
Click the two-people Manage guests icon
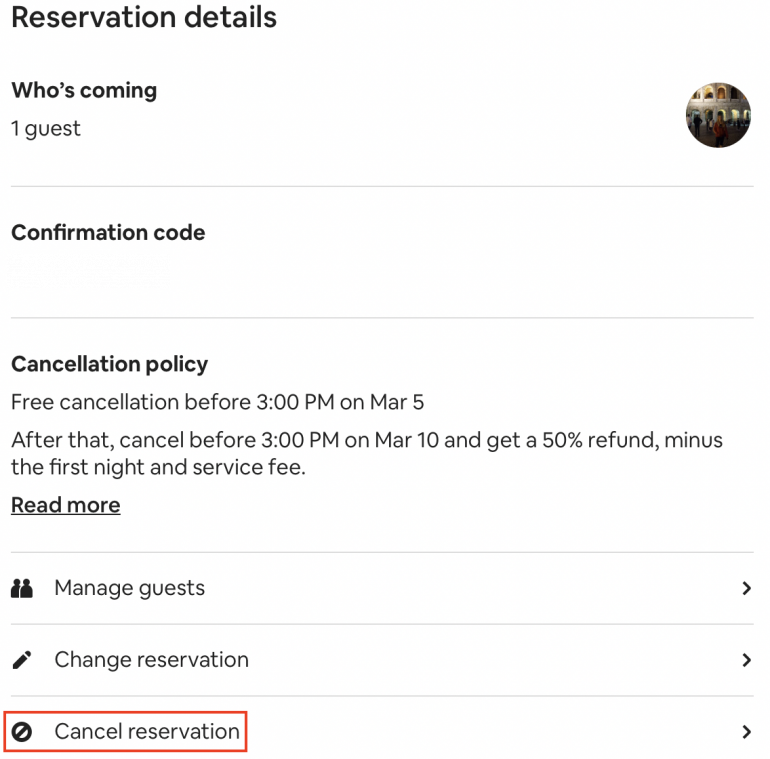[21, 588]
